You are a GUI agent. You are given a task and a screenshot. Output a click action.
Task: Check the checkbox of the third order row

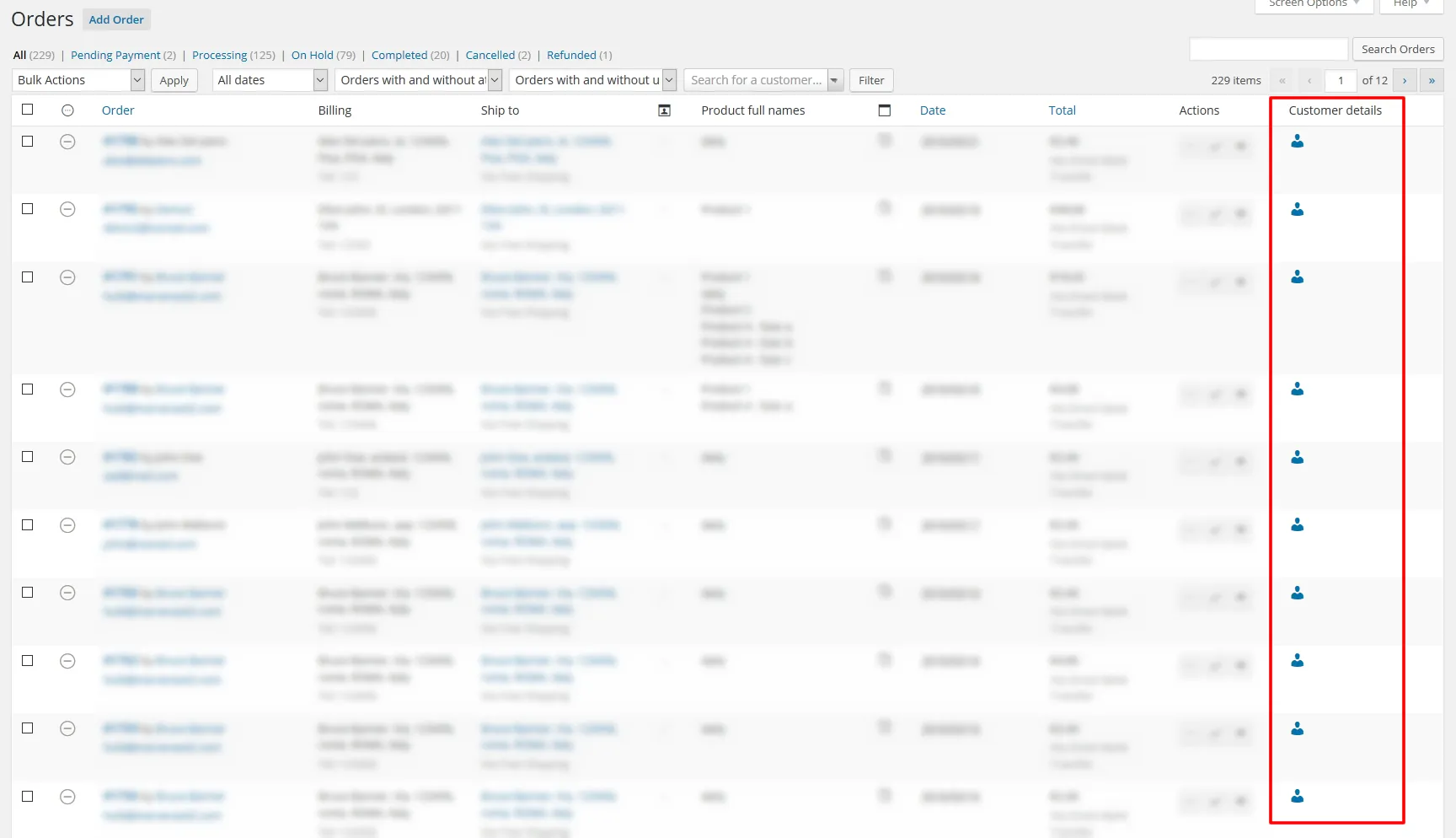[27, 277]
